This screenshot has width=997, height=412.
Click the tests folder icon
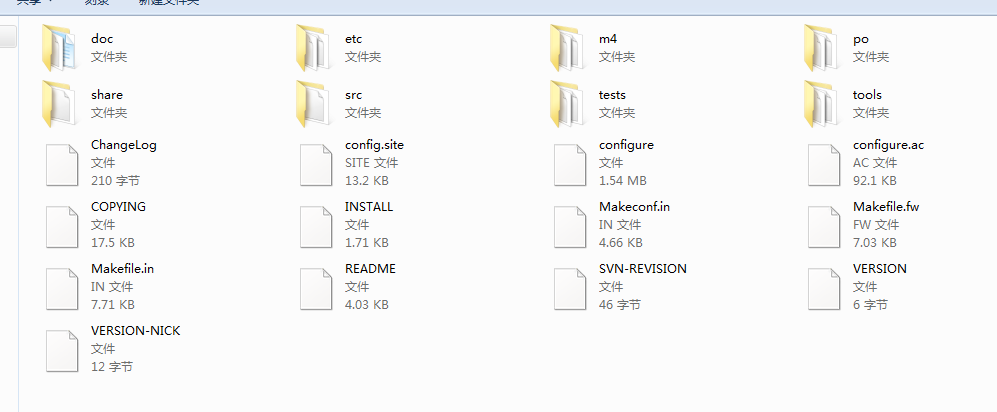click(568, 104)
